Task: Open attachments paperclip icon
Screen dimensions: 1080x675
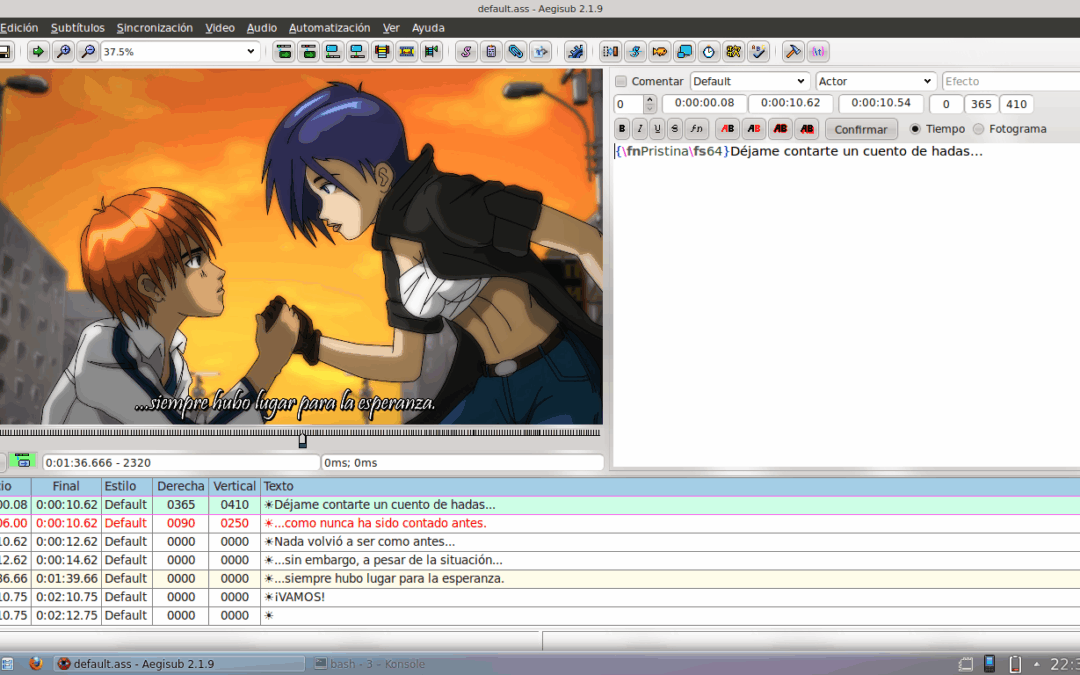Action: click(516, 52)
